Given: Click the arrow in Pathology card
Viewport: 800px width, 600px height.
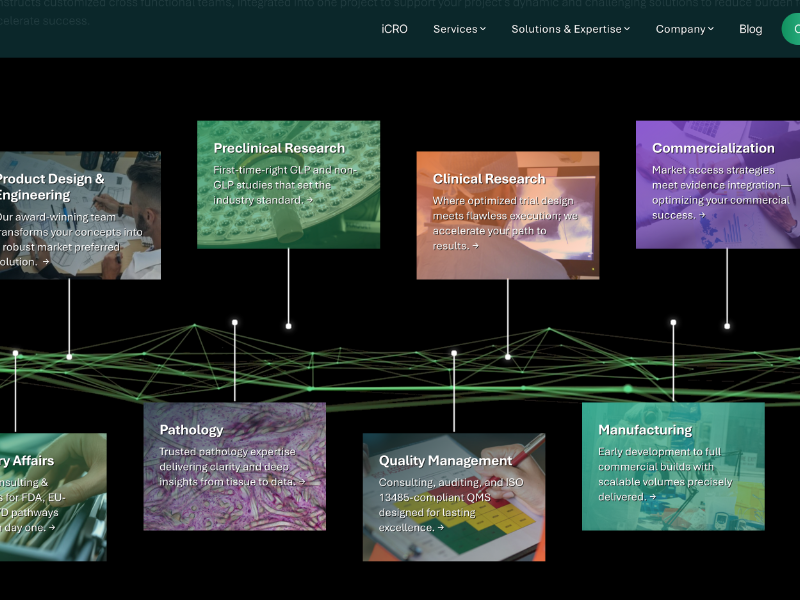Looking at the screenshot, I should pyautogui.click(x=301, y=482).
